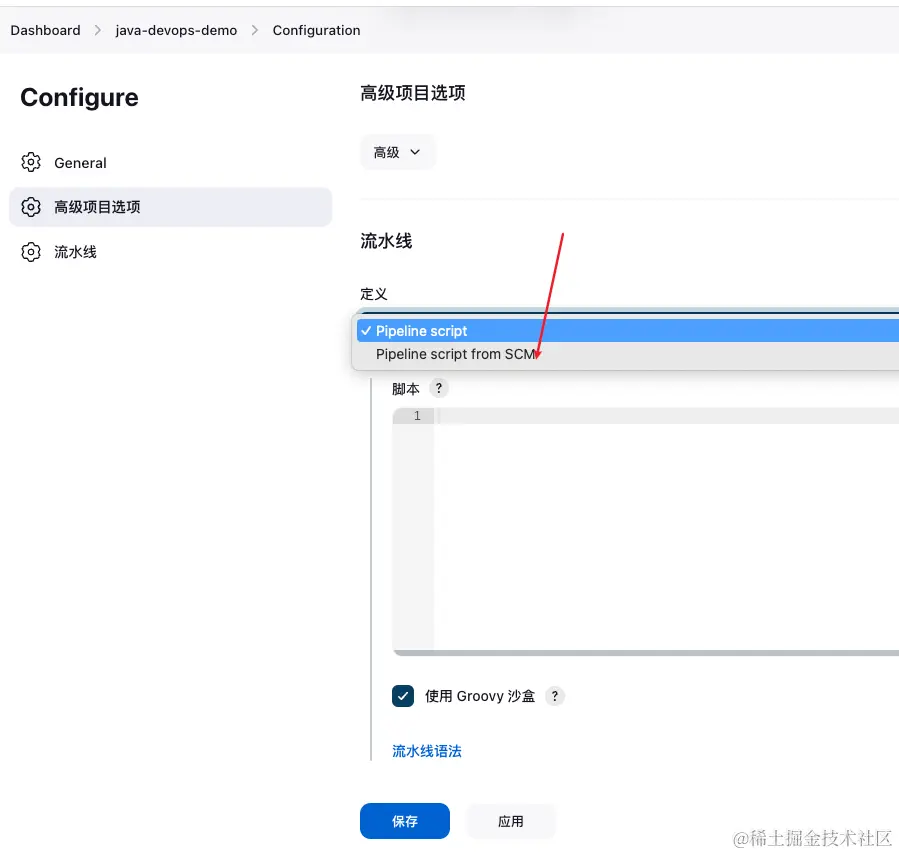The image size is (899, 855).
Task: Toggle the 使用 Groovy 沙盒 checkbox
Action: point(402,696)
